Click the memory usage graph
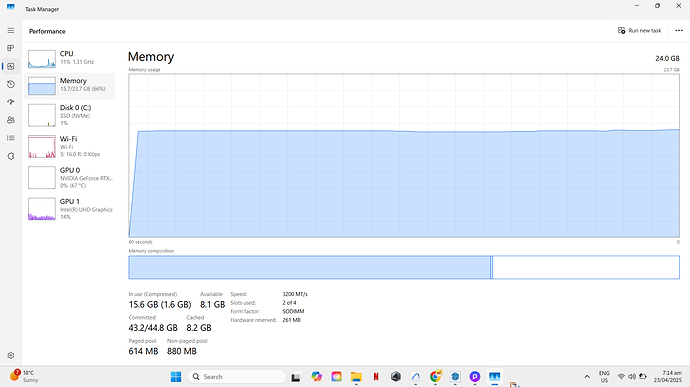The image size is (690, 387). (404, 156)
